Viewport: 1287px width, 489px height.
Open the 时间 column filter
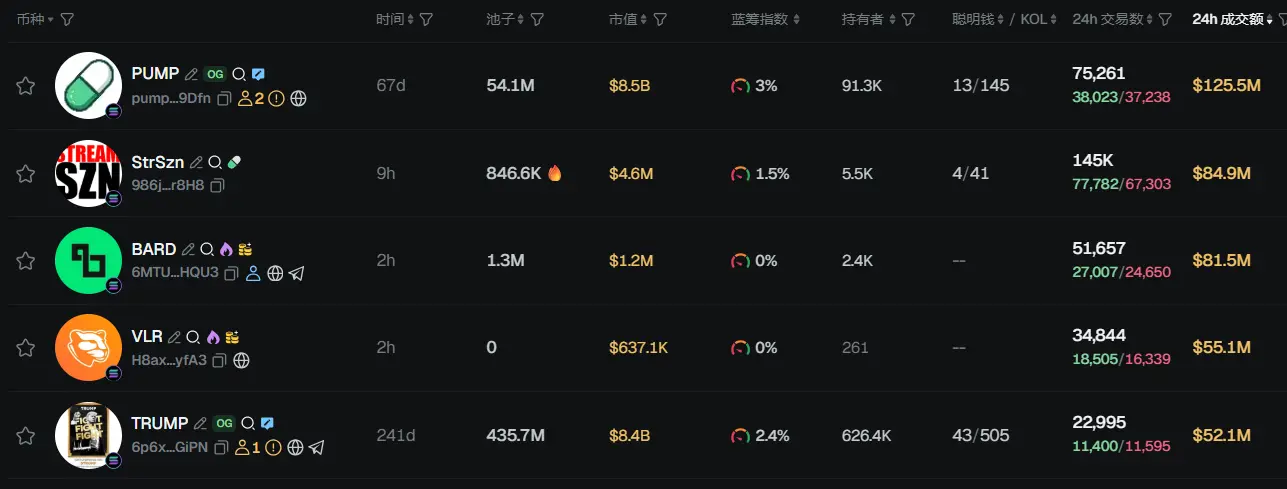tap(426, 19)
